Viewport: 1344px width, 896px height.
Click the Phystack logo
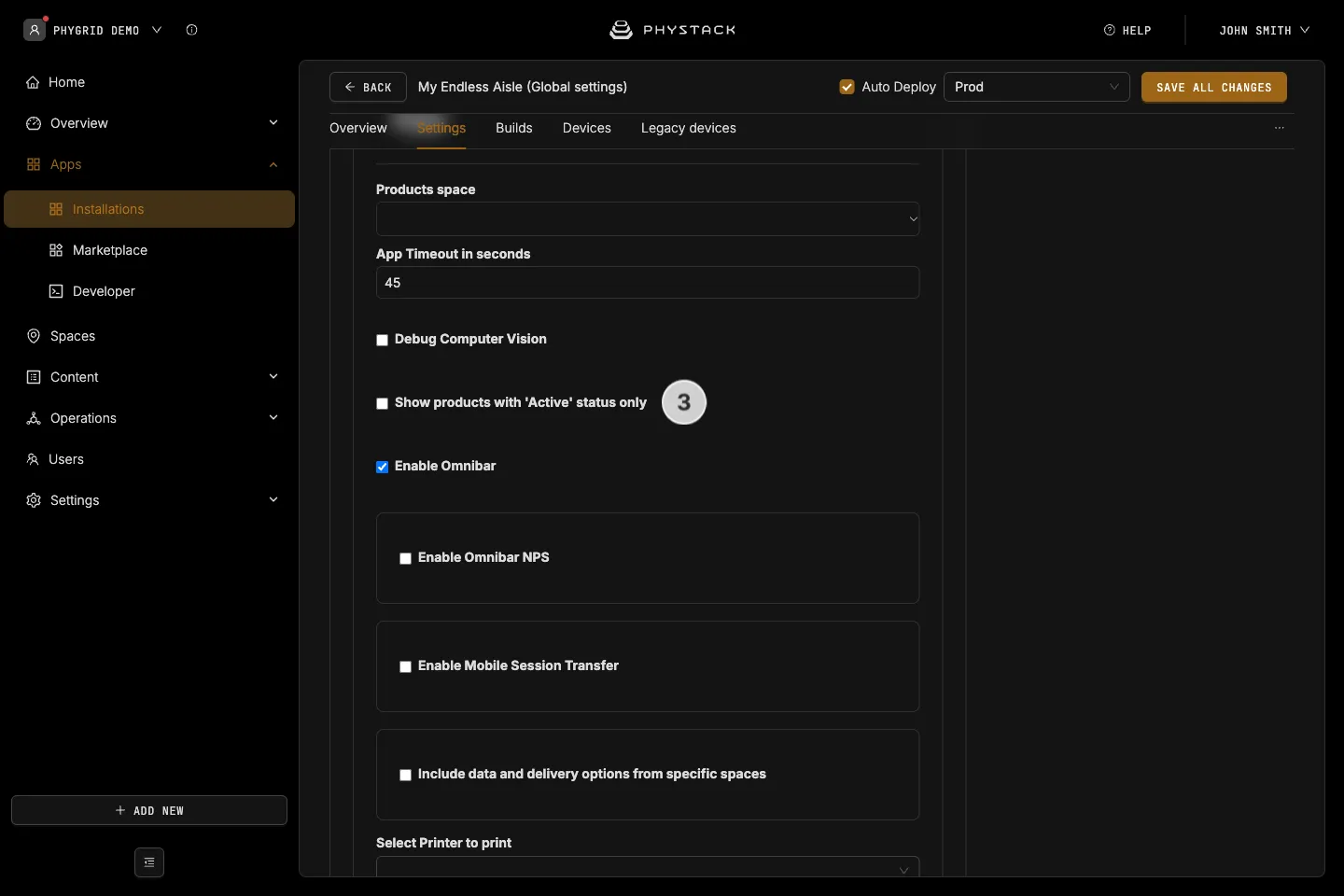(672, 30)
